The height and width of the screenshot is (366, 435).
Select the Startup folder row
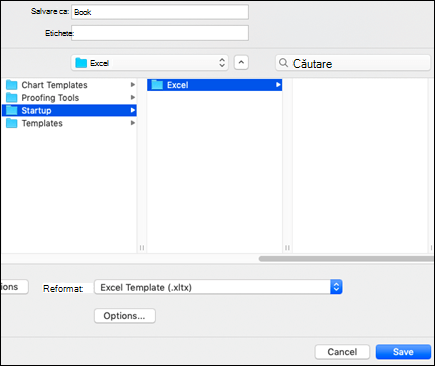coord(69,110)
